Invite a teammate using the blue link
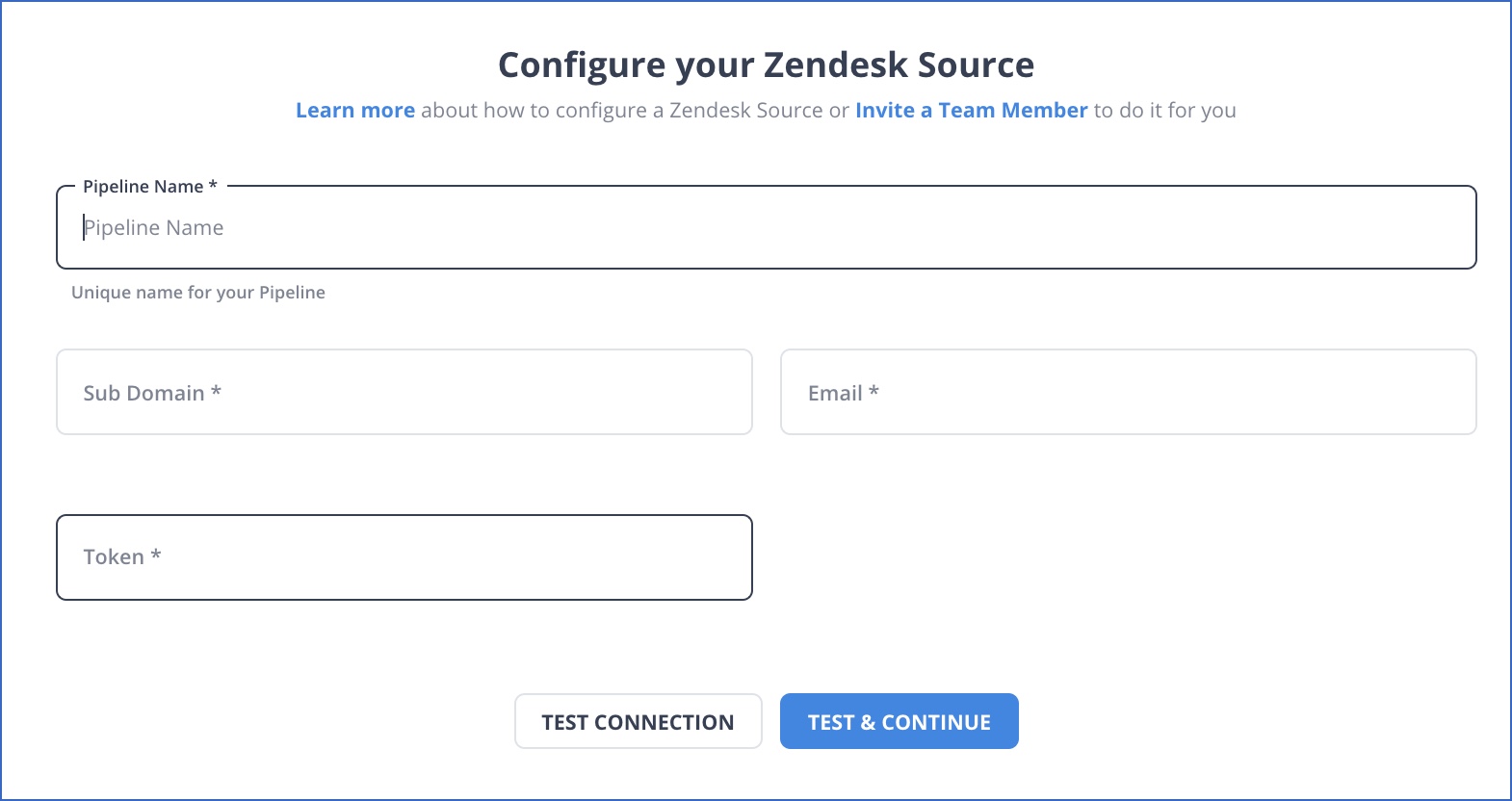Screen dimensions: 1512x801 tap(971, 110)
